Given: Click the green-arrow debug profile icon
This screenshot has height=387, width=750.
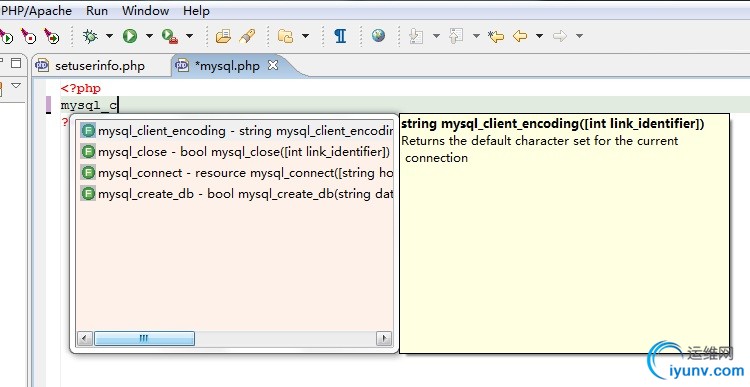Looking at the screenshot, I should pyautogui.click(x=6, y=36).
